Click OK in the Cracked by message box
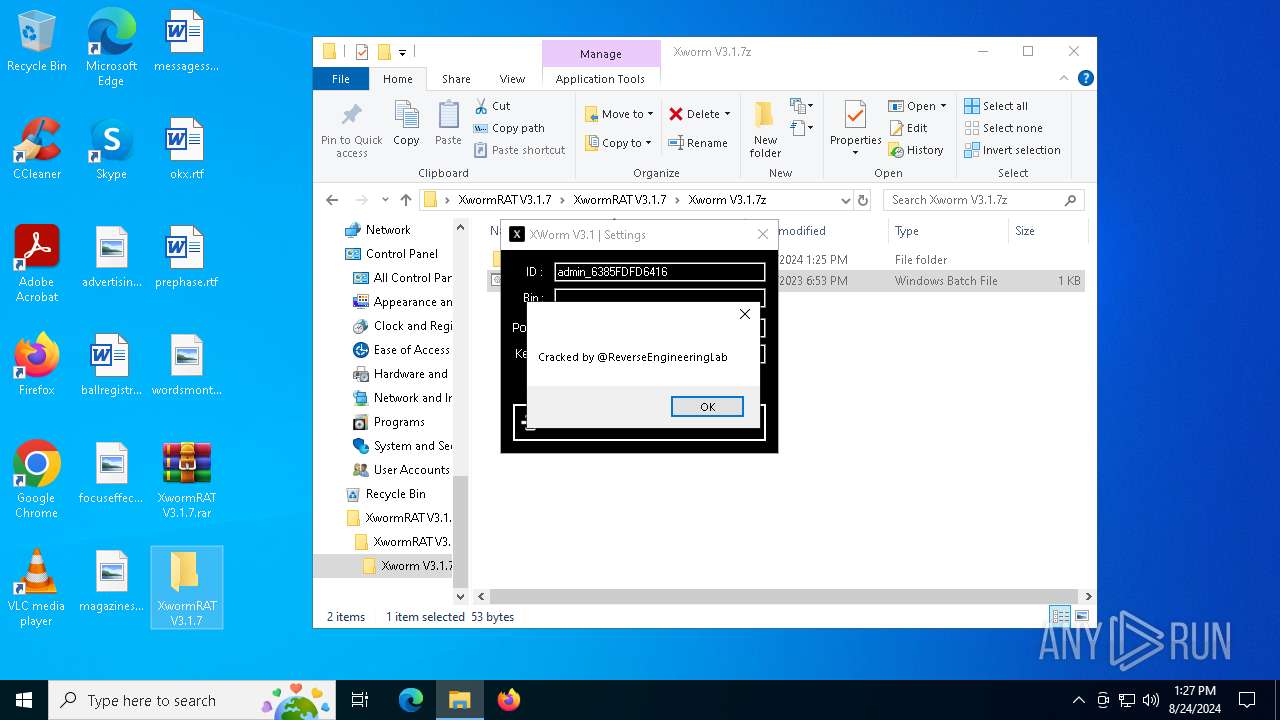 coord(707,406)
